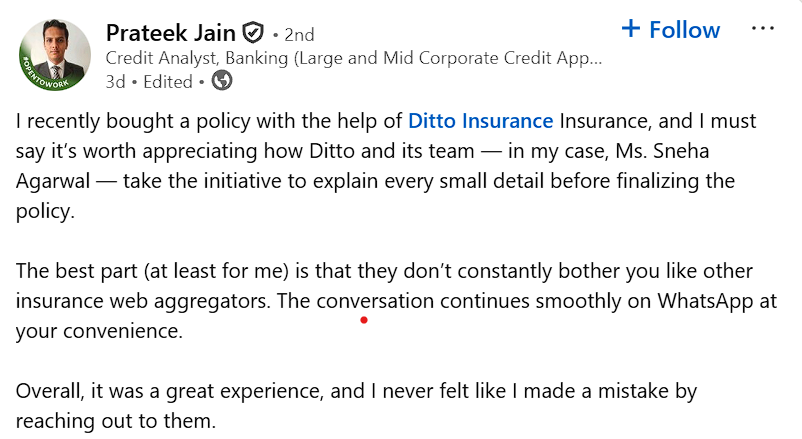This screenshot has width=802, height=439.
Task: Click the "insurance web aggregators" phrase
Action: pos(143,301)
